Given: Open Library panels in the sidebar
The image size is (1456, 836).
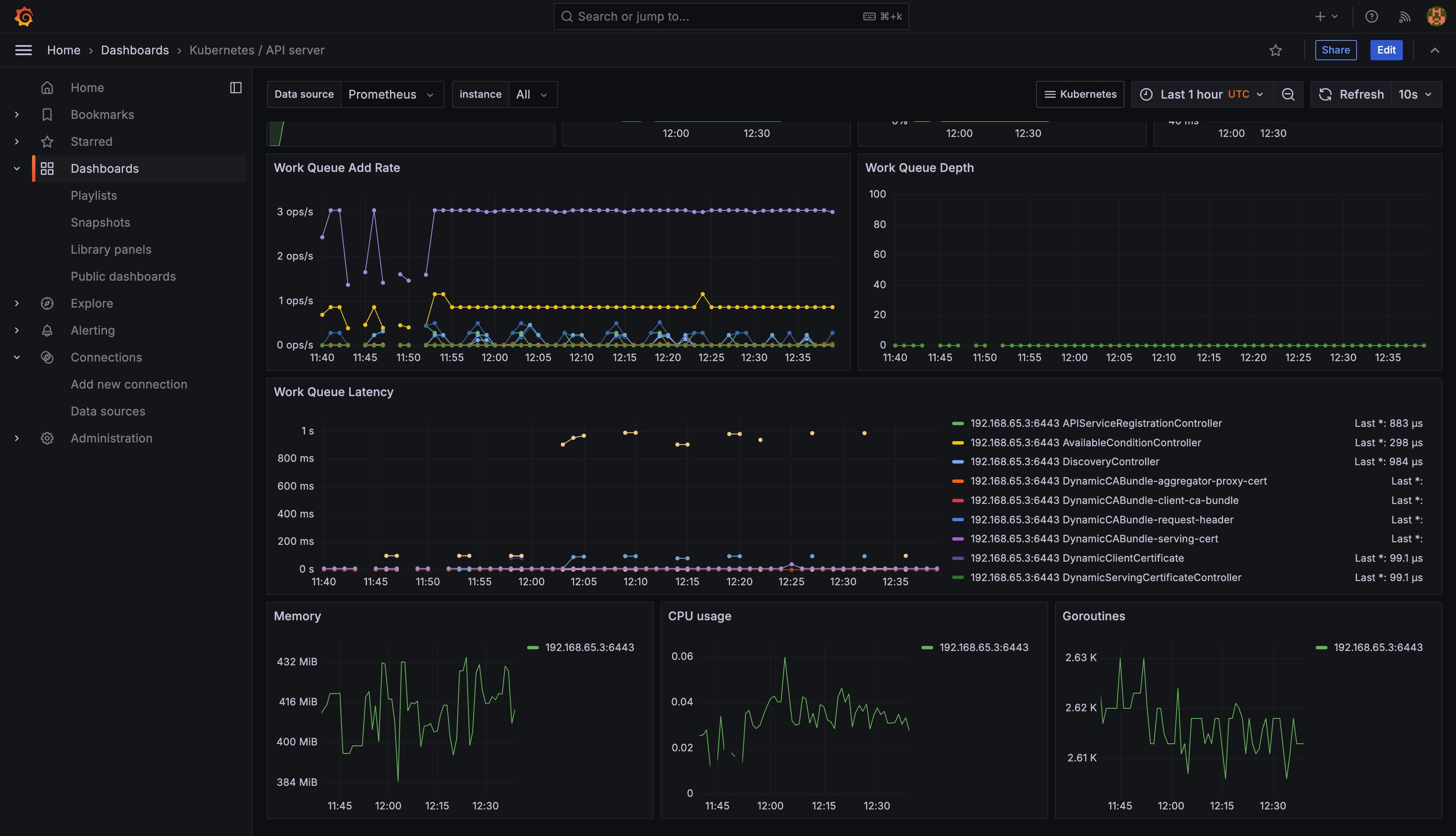Looking at the screenshot, I should [111, 249].
